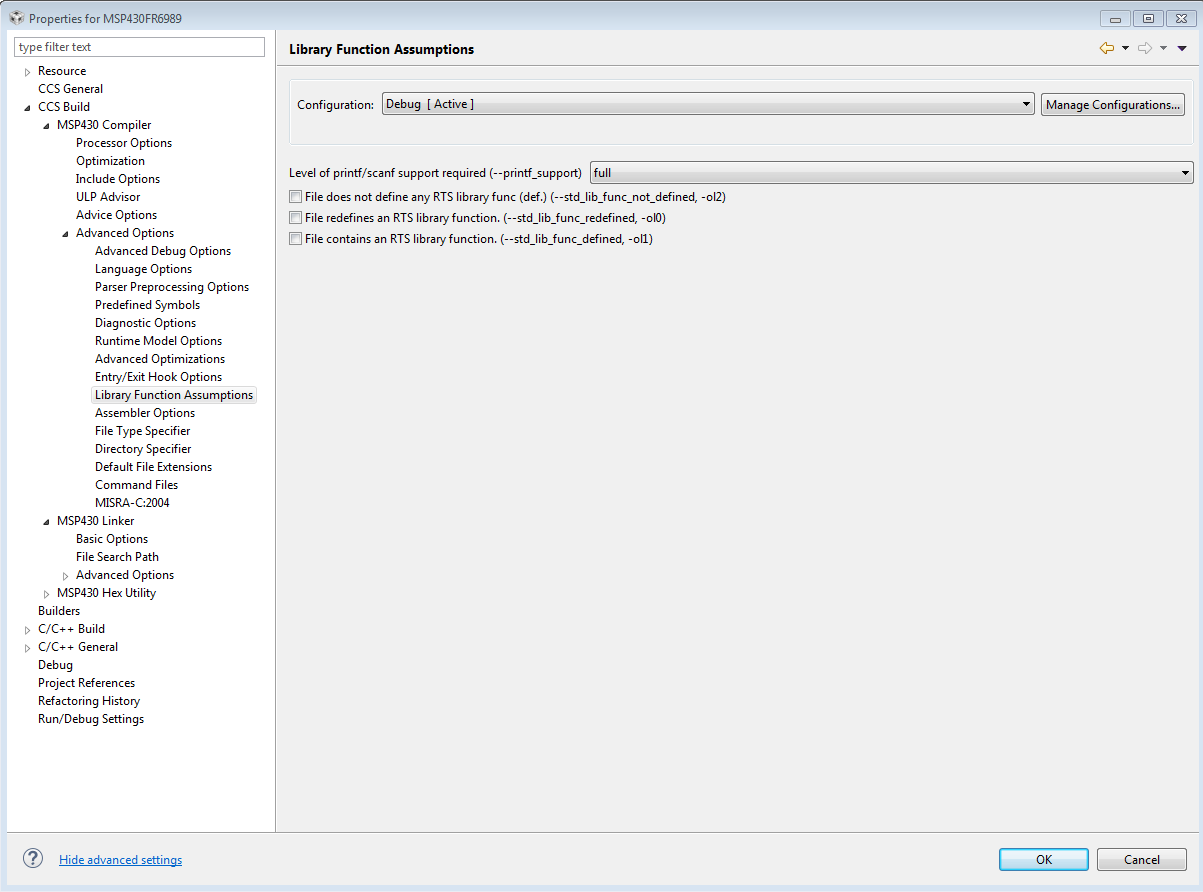Screen dimensions: 1203x892
Task: Click the Properties window title icon
Action: [x=17, y=18]
